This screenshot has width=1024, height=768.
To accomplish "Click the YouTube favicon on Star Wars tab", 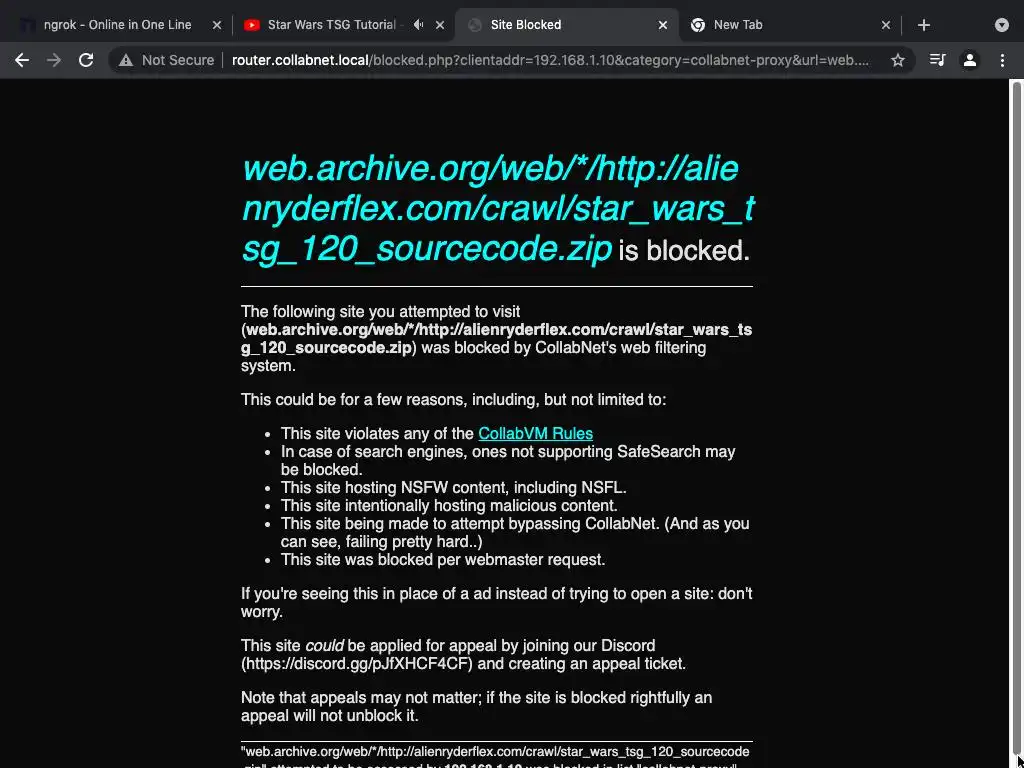I will (251, 25).
